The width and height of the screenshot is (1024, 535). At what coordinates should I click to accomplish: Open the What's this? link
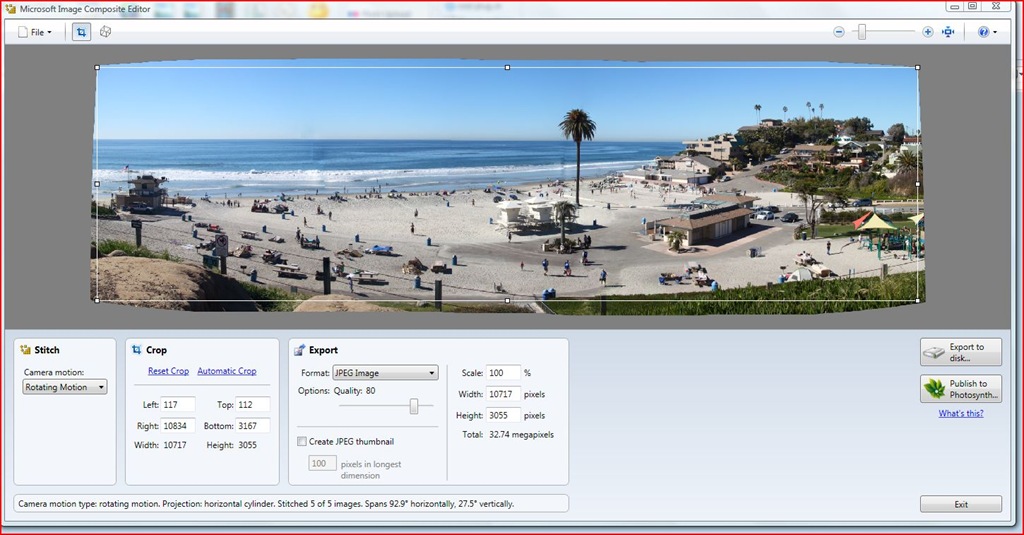coord(961,413)
